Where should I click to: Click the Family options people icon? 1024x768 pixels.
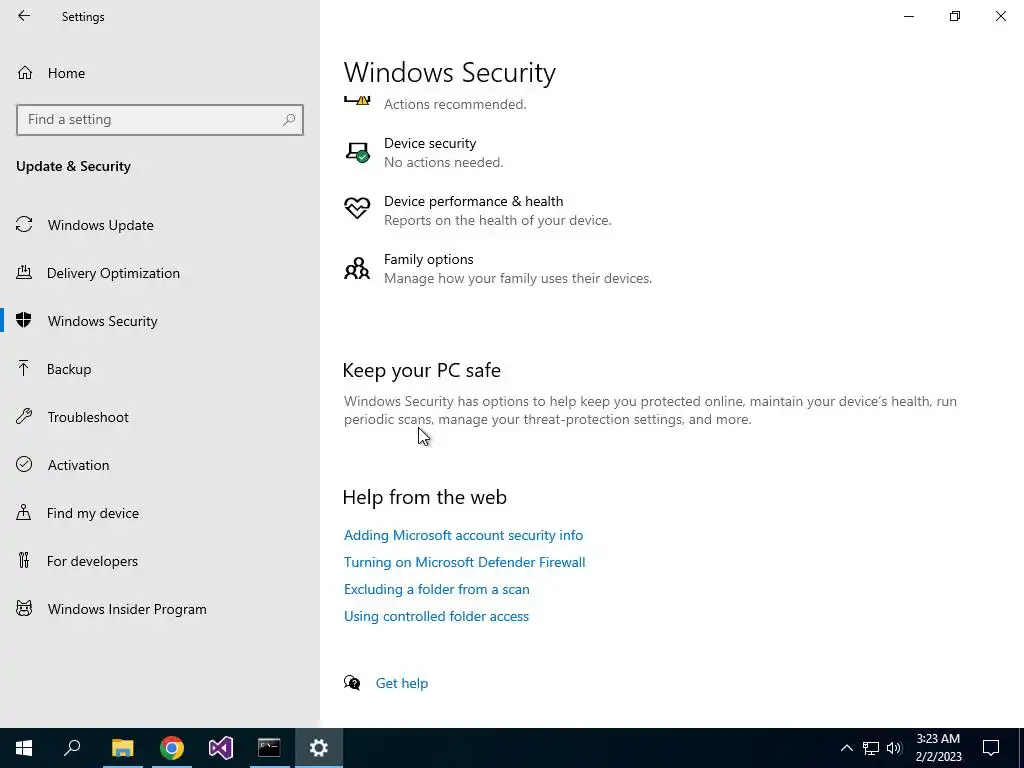[x=357, y=268]
